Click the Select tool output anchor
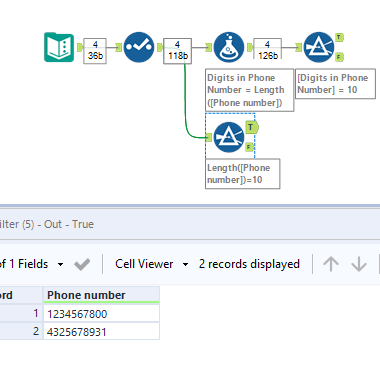The image size is (380, 365). pyautogui.click(x=159, y=47)
